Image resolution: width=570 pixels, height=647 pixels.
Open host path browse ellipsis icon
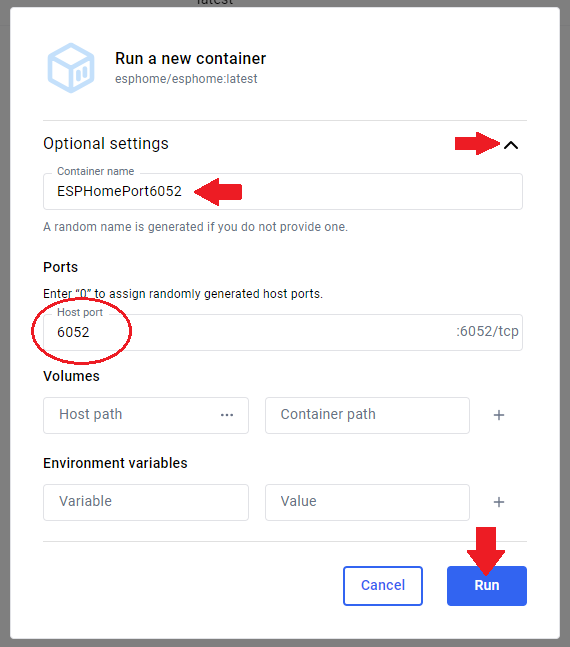tap(227, 415)
